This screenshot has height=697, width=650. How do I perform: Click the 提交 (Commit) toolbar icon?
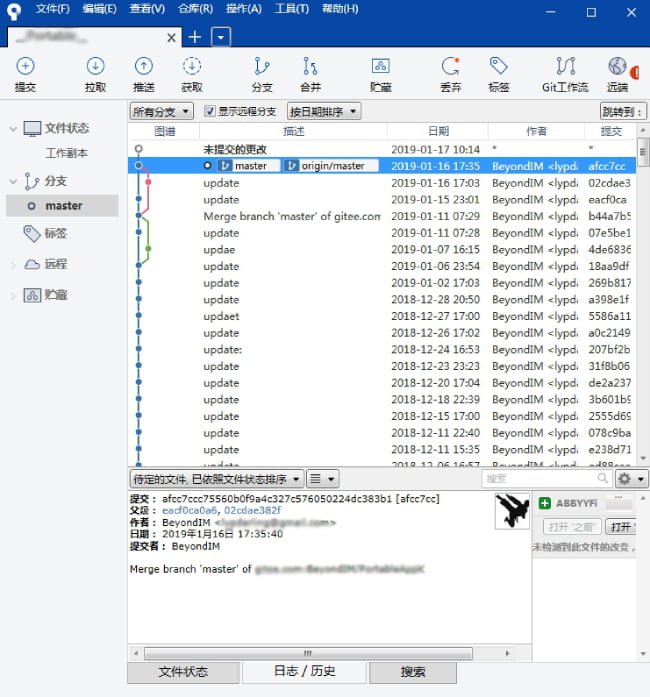pyautogui.click(x=25, y=73)
